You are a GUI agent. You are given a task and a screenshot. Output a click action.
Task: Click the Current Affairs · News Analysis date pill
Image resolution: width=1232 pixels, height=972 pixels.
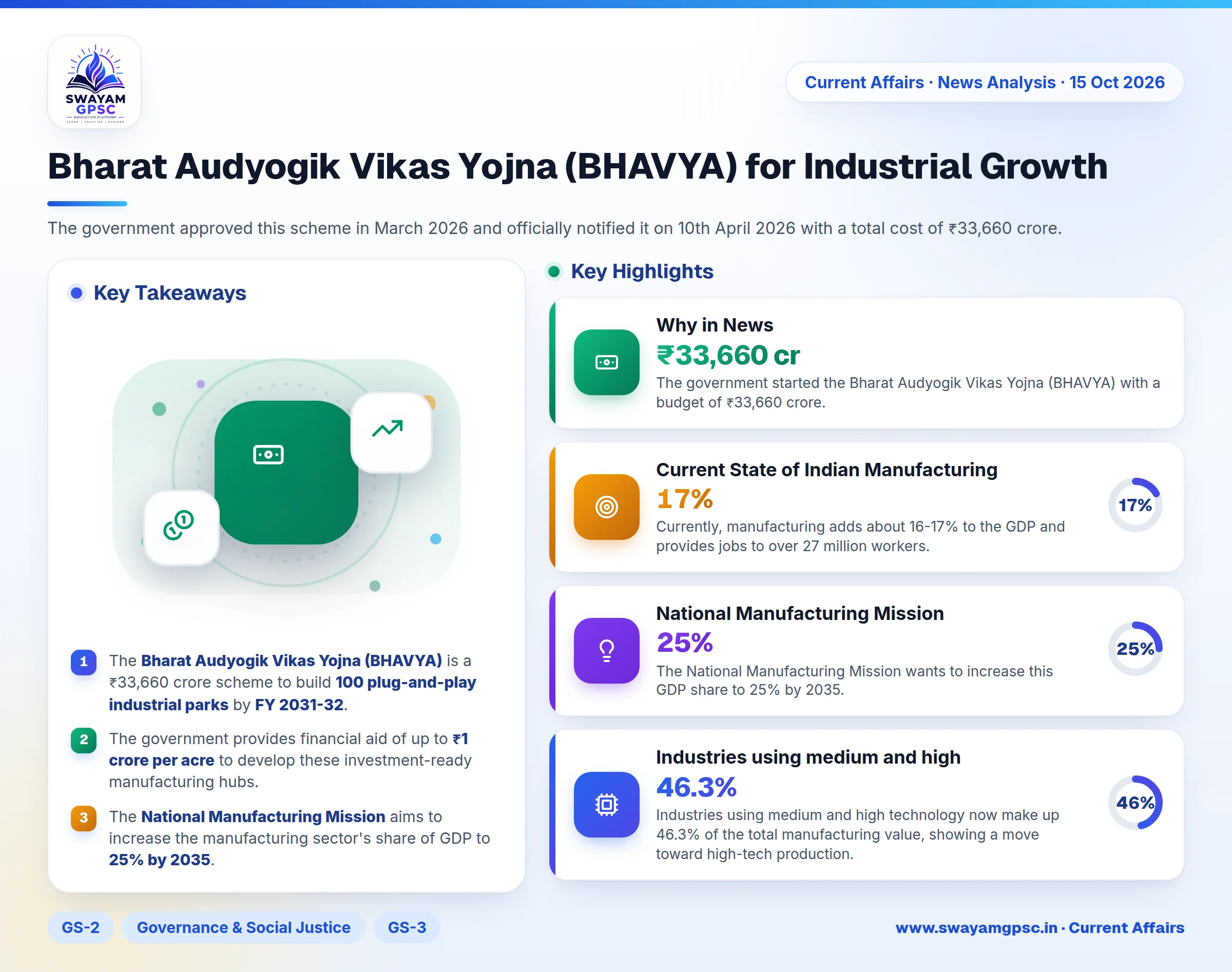point(985,83)
